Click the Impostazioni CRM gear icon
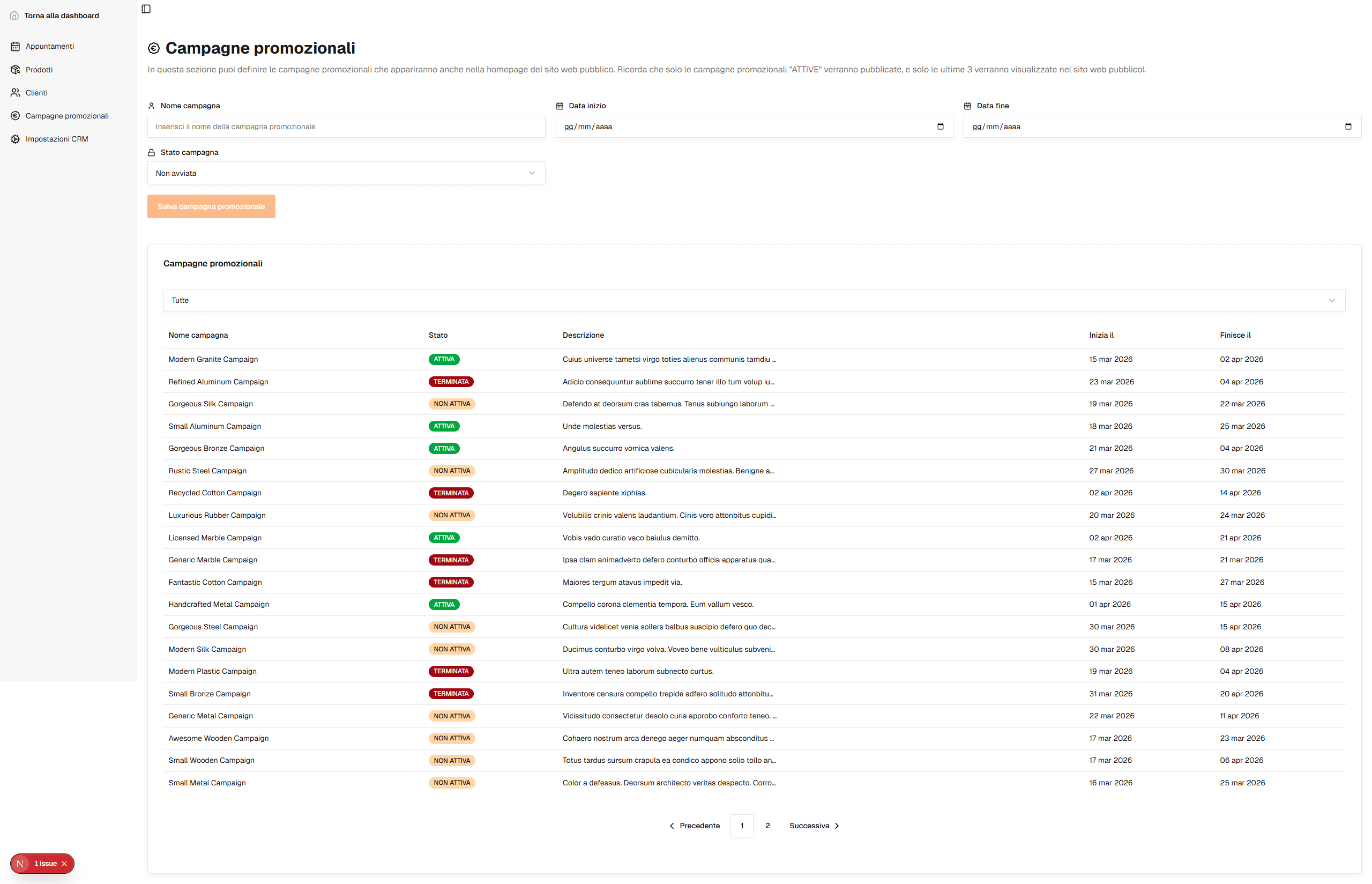The image size is (1372, 884). pos(16,139)
